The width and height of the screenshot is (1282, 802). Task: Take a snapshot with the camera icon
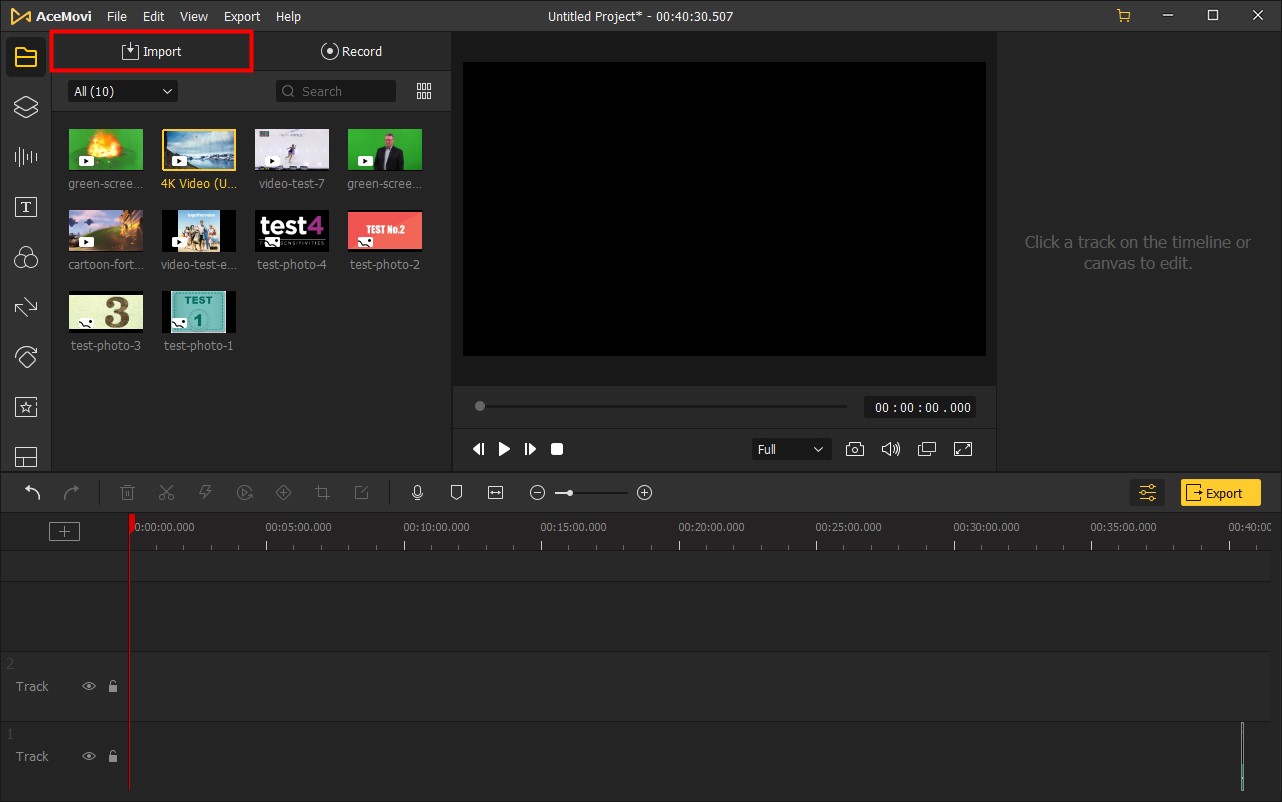tap(855, 449)
